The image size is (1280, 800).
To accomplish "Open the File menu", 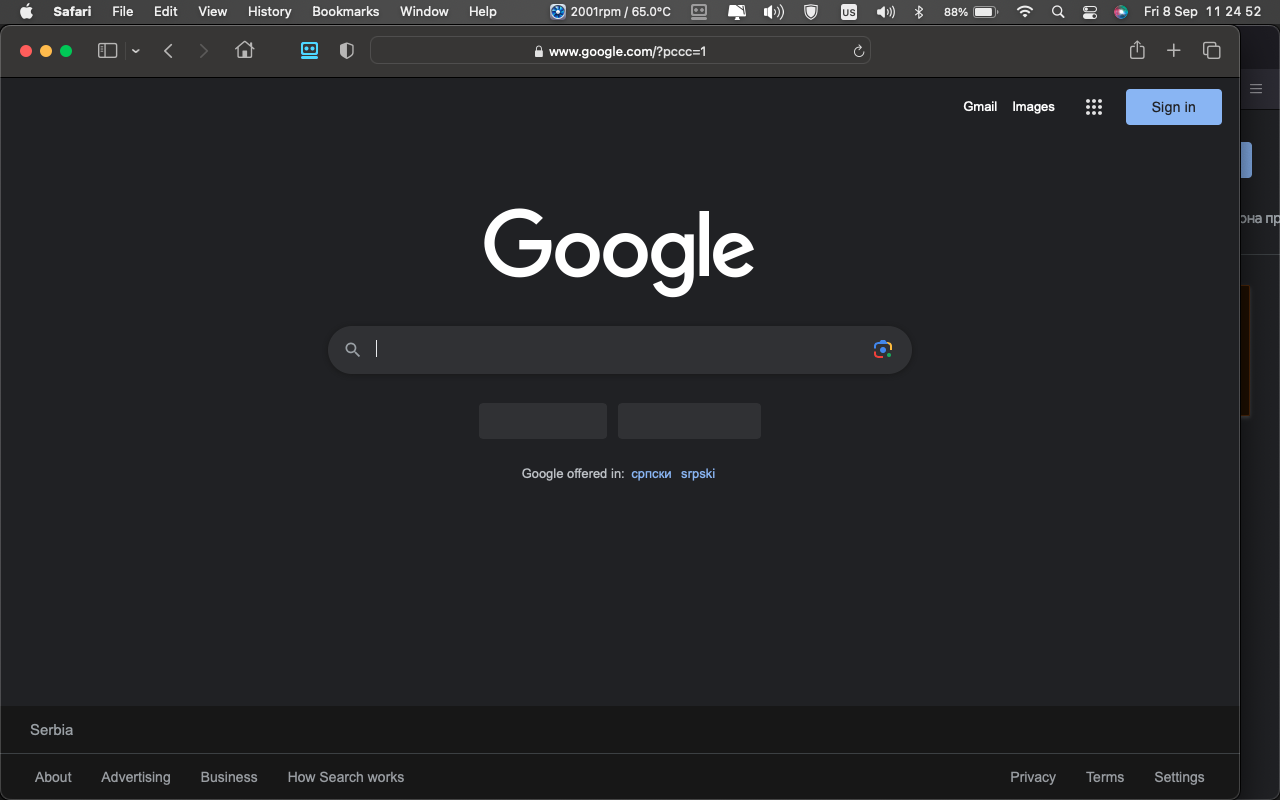I will pos(123,12).
